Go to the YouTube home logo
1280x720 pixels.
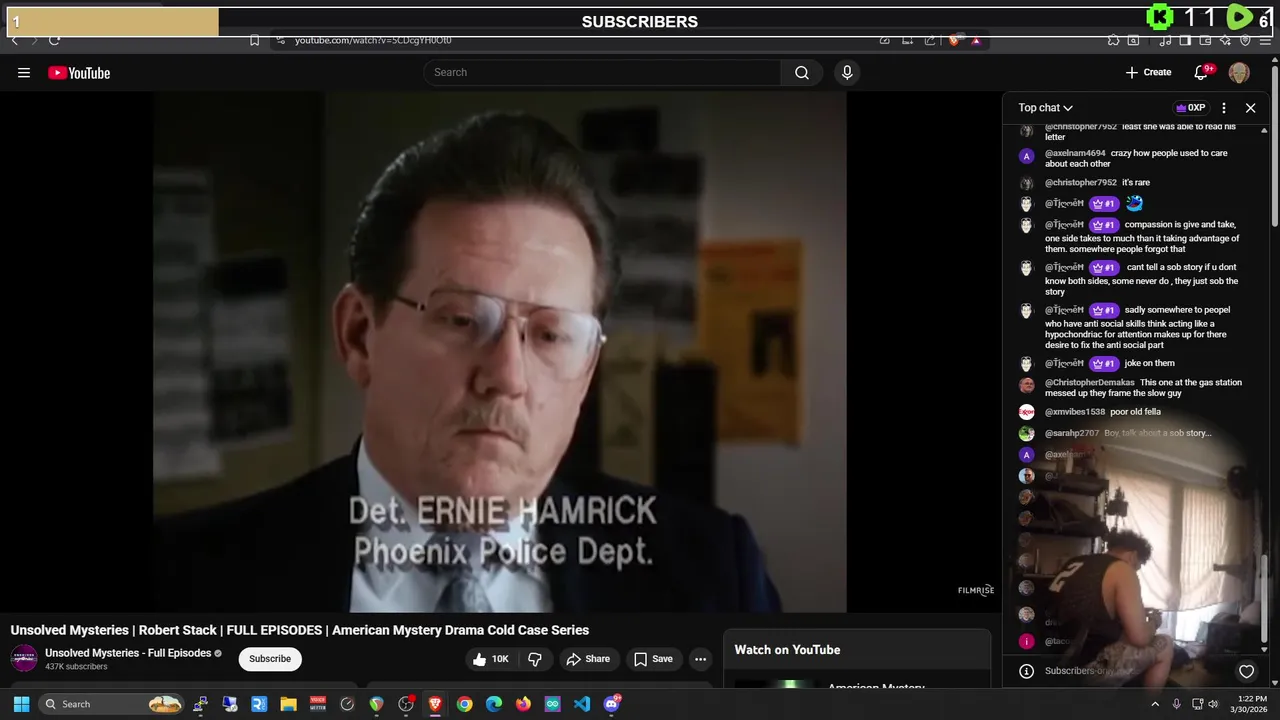point(79,73)
